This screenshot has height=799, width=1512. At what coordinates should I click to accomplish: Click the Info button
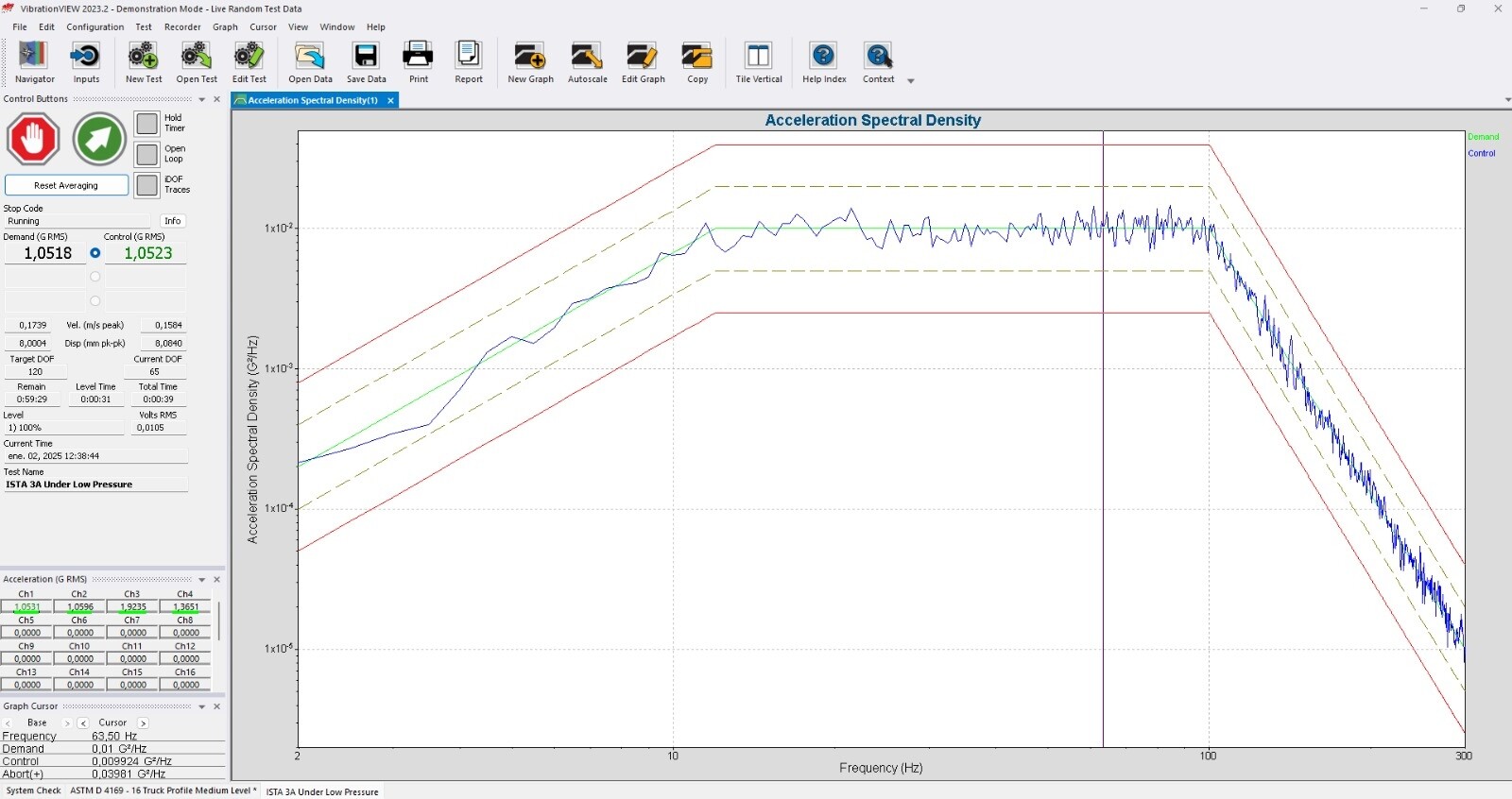coord(173,221)
